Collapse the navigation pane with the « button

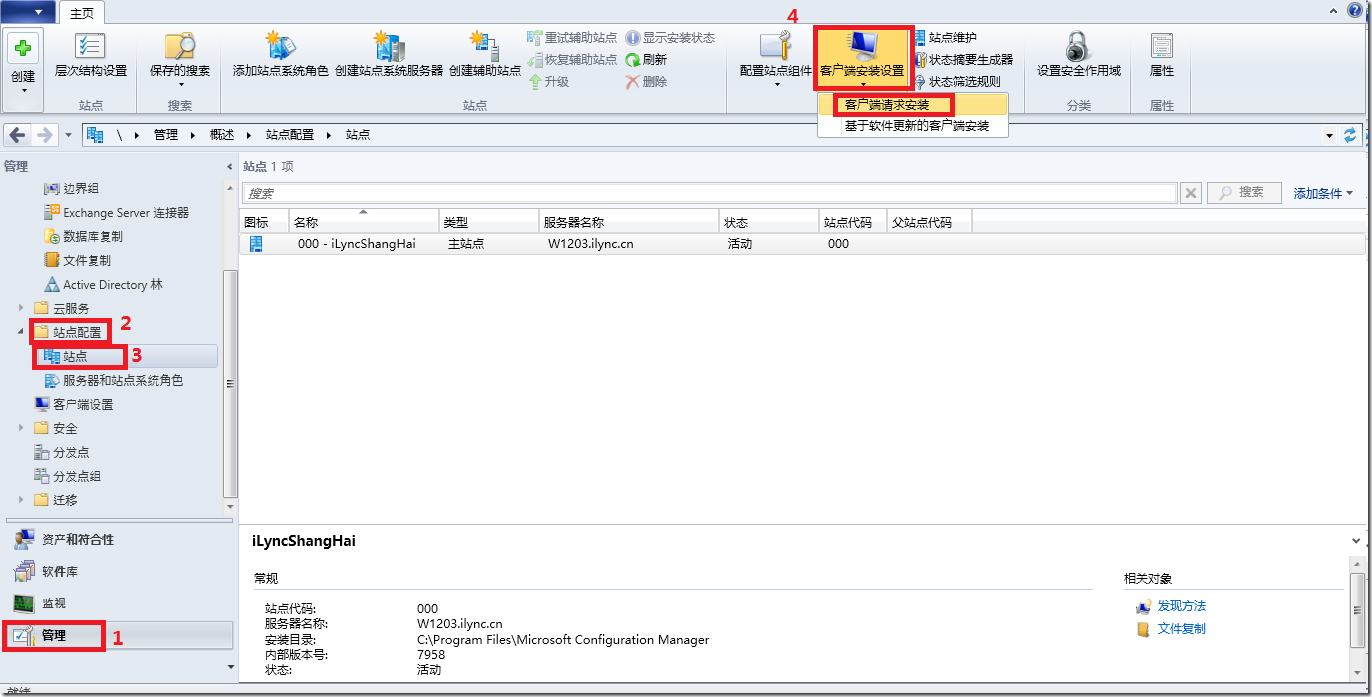coord(231,166)
